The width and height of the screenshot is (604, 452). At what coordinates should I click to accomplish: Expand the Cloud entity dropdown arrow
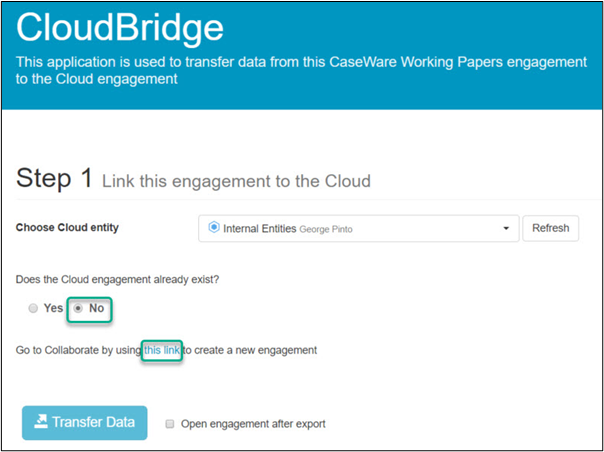(x=506, y=229)
